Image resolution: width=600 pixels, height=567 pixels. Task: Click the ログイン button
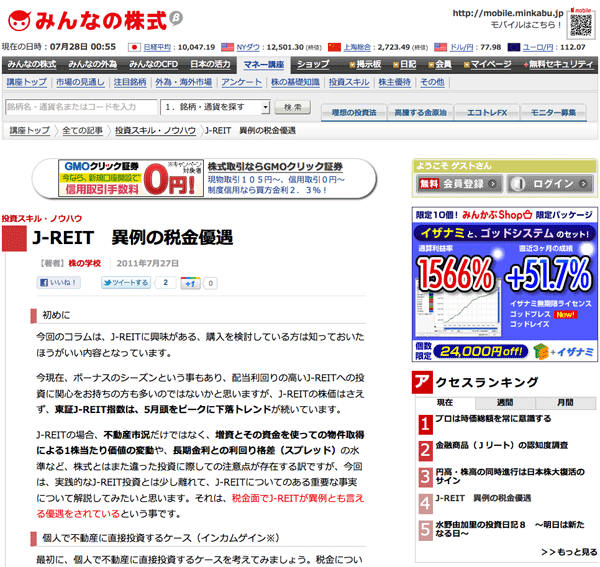pyautogui.click(x=547, y=184)
